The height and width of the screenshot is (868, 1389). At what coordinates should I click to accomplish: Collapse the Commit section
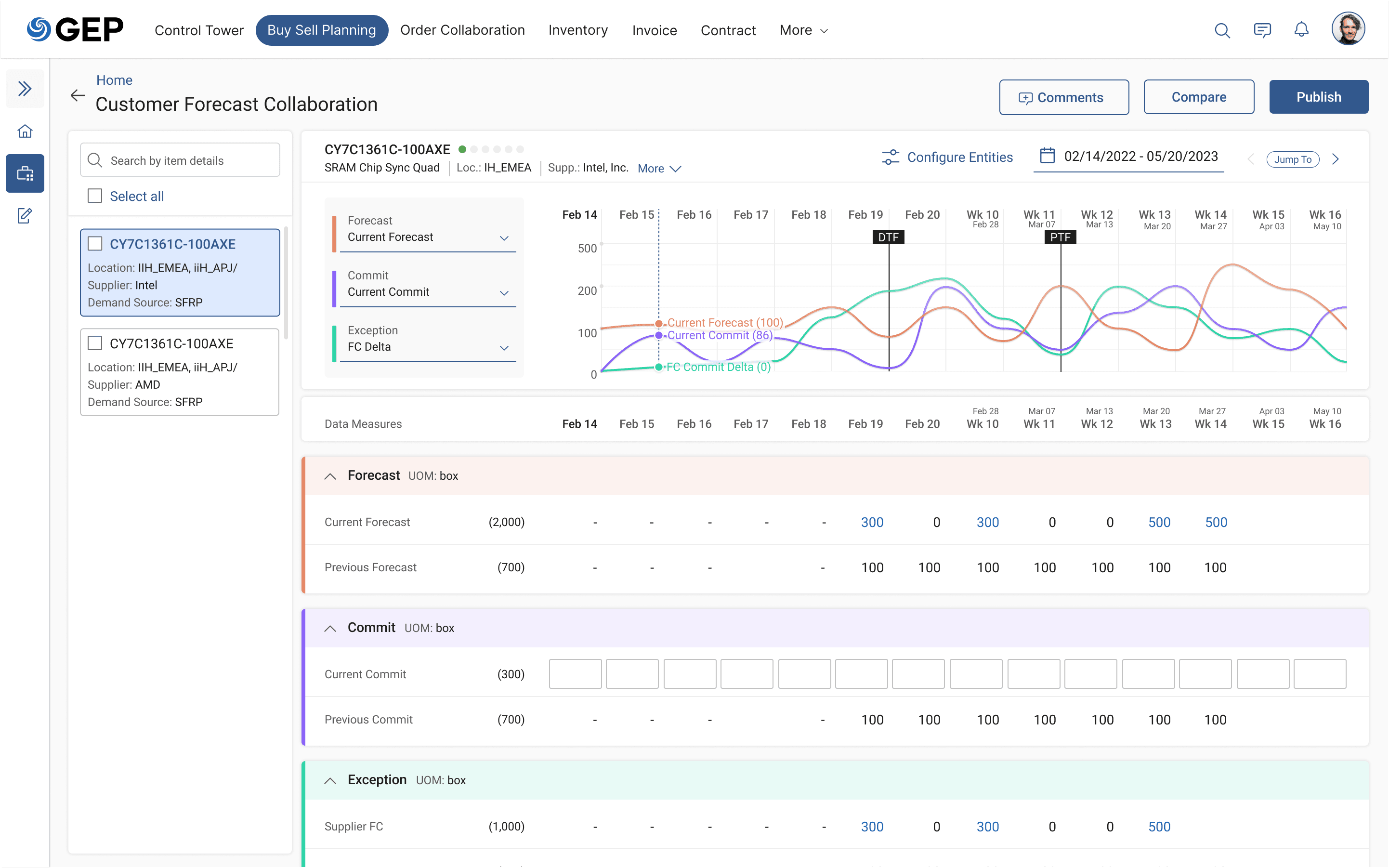coord(330,628)
